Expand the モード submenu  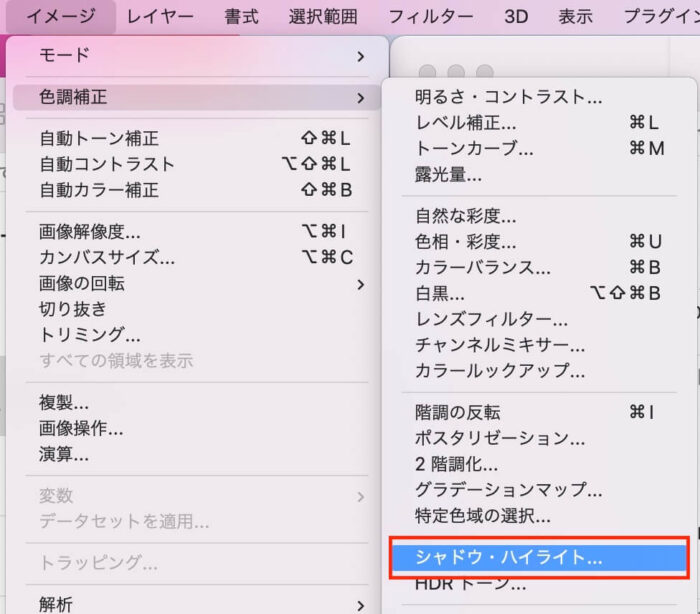(x=197, y=56)
